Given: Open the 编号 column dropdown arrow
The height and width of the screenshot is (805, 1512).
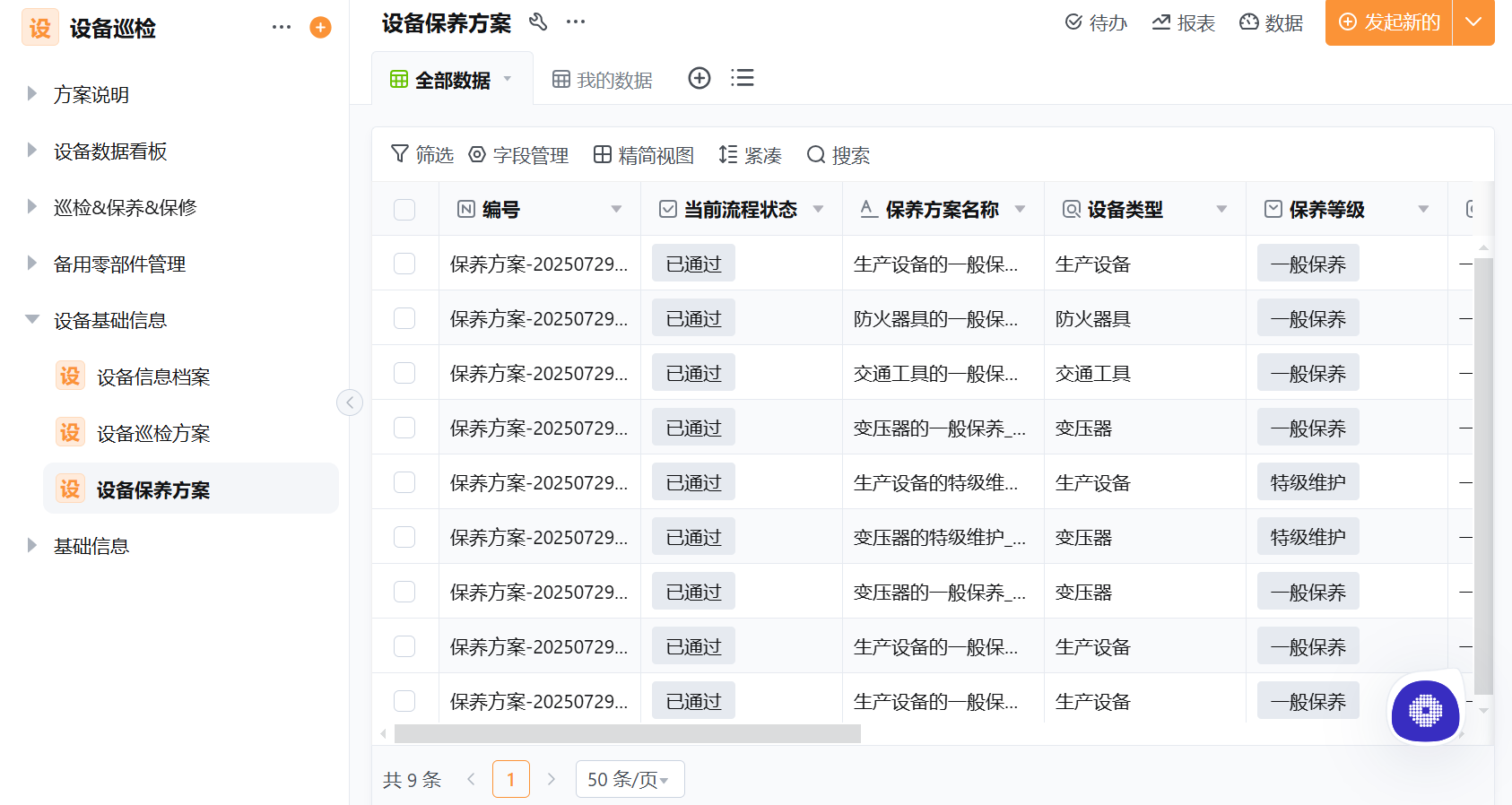Looking at the screenshot, I should click(616, 210).
